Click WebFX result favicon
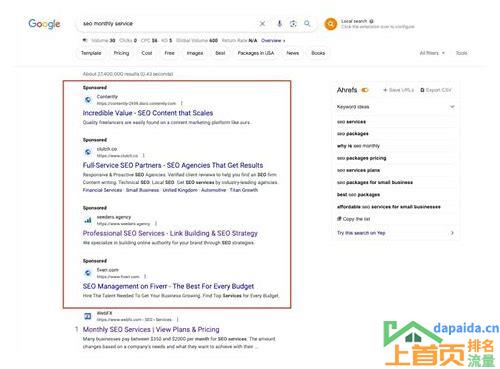Screen dimensions: 500x369 88,316
